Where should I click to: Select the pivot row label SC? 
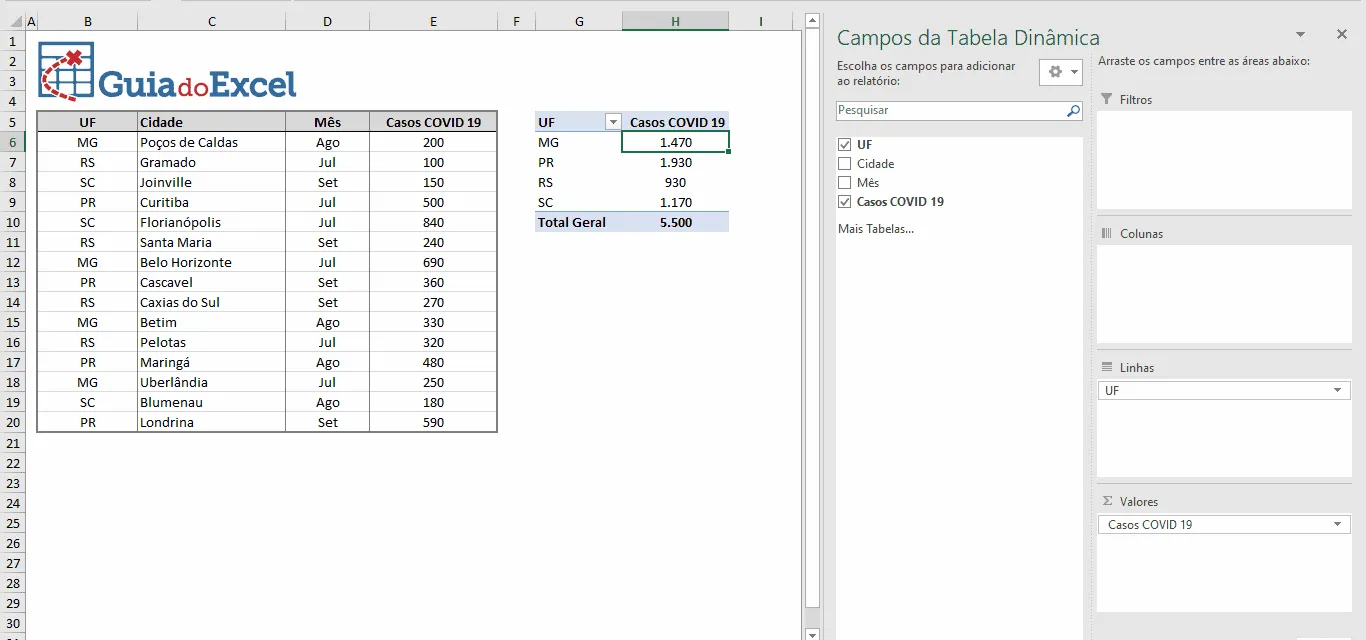[x=579, y=202]
